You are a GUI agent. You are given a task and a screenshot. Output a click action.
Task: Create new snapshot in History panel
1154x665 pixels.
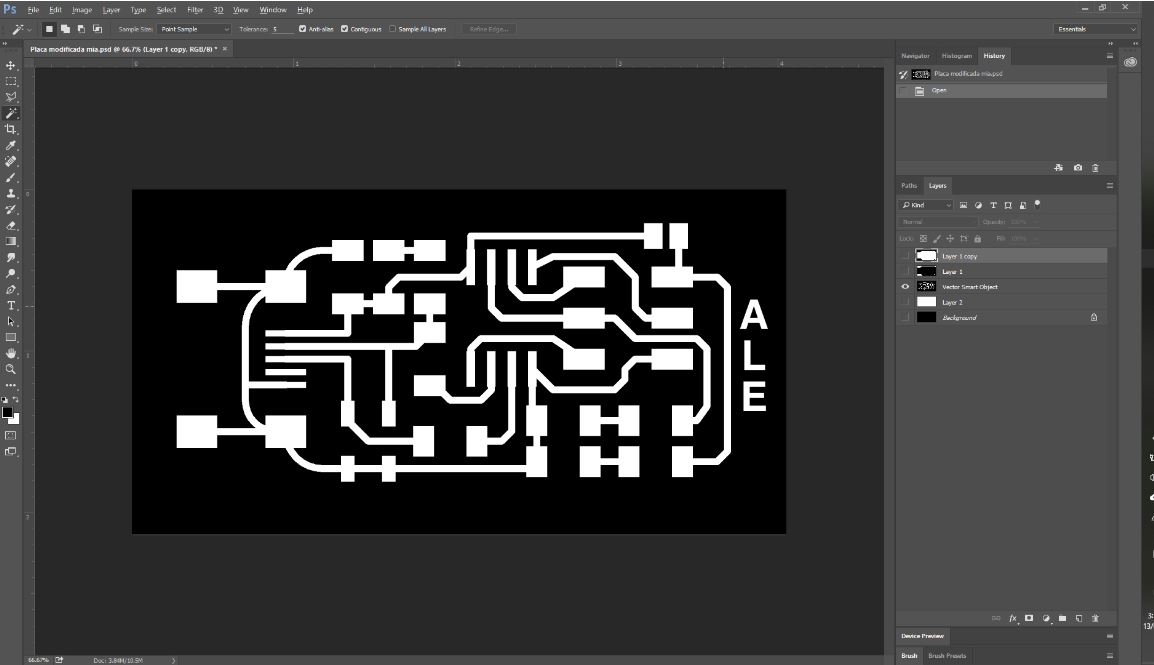(1077, 168)
